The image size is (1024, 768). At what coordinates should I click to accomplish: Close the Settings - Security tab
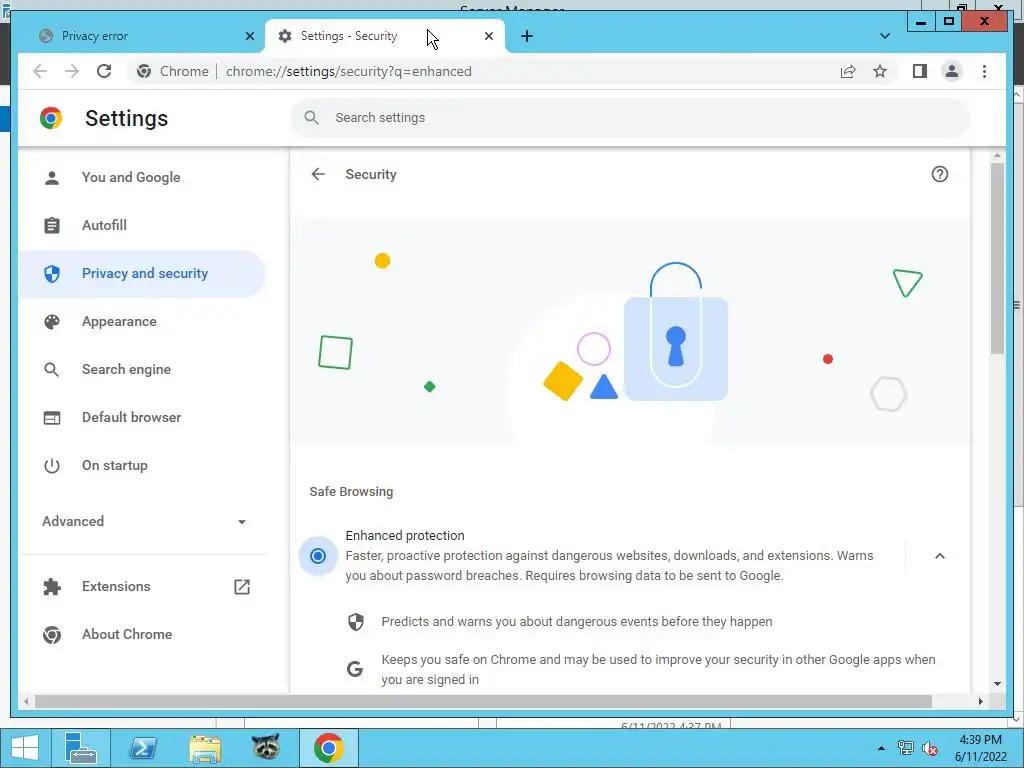[488, 36]
